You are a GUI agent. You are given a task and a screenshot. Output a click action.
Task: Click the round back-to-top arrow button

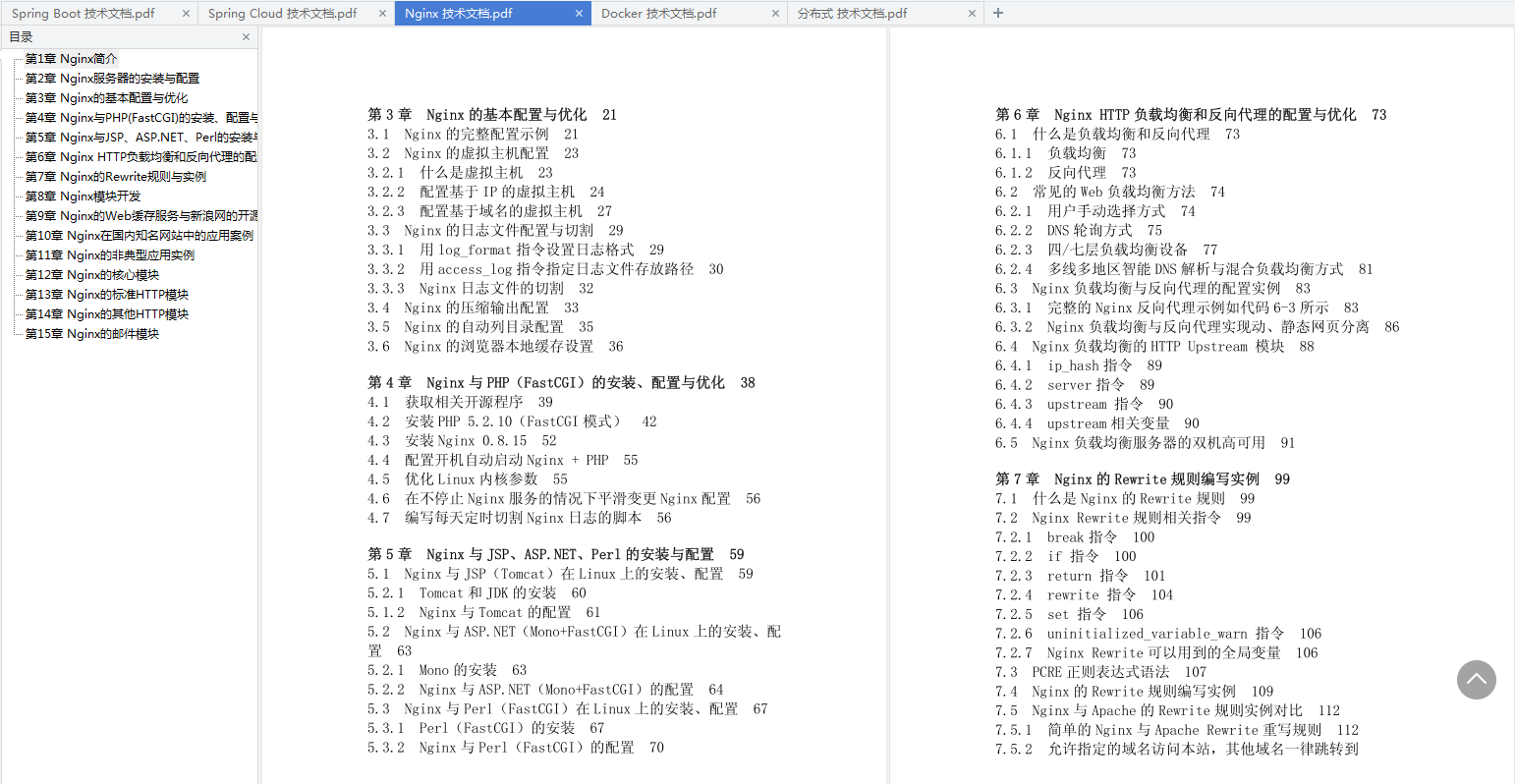pyautogui.click(x=1476, y=680)
